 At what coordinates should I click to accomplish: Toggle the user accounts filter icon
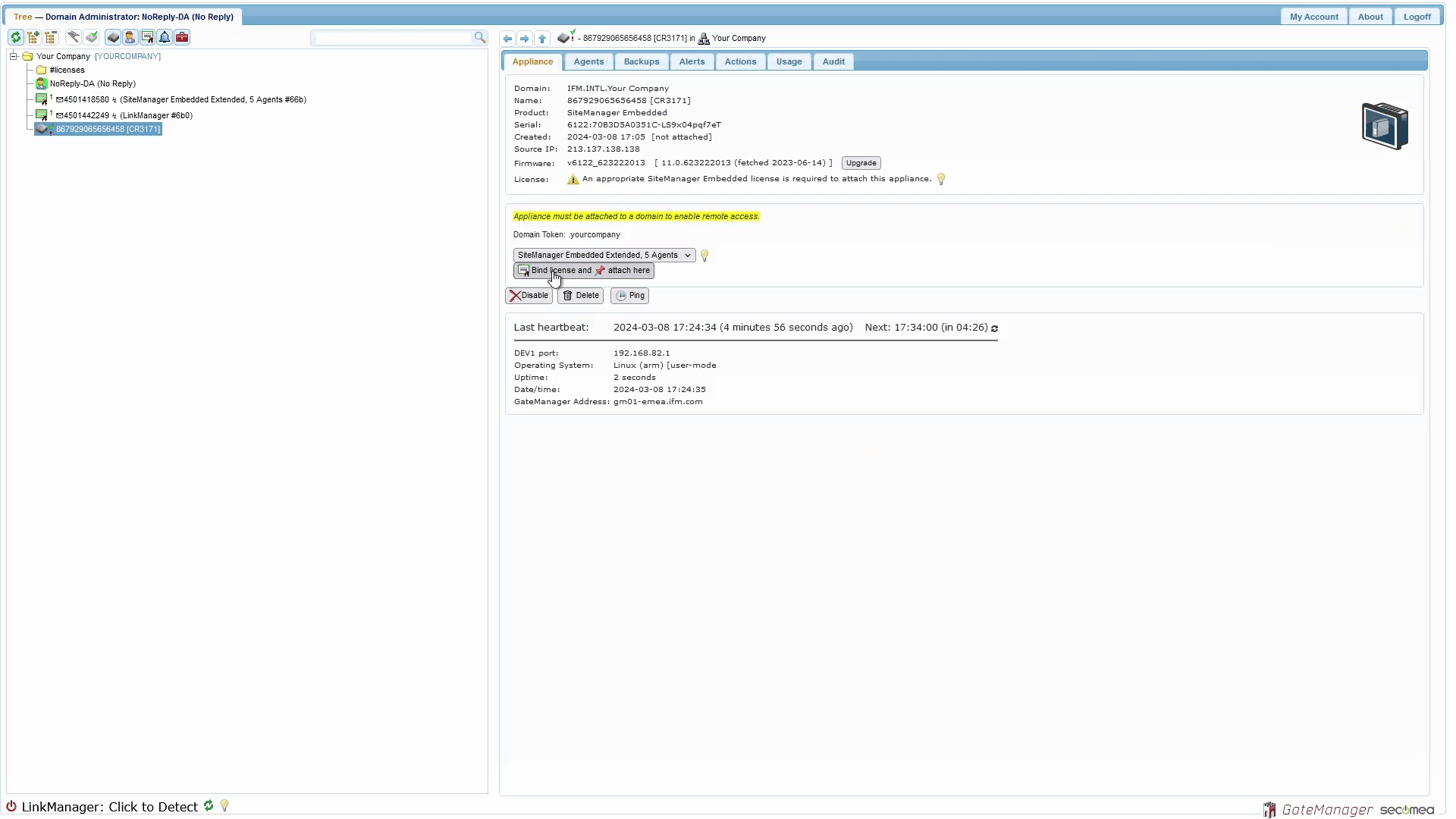tap(130, 37)
